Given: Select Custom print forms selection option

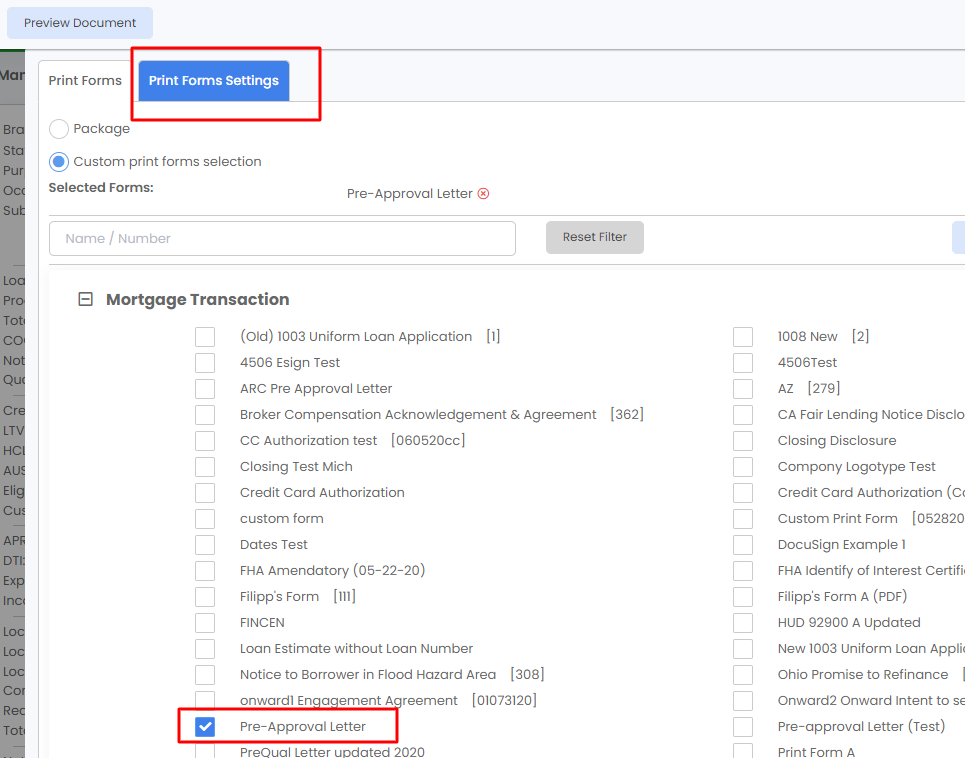Looking at the screenshot, I should [58, 161].
